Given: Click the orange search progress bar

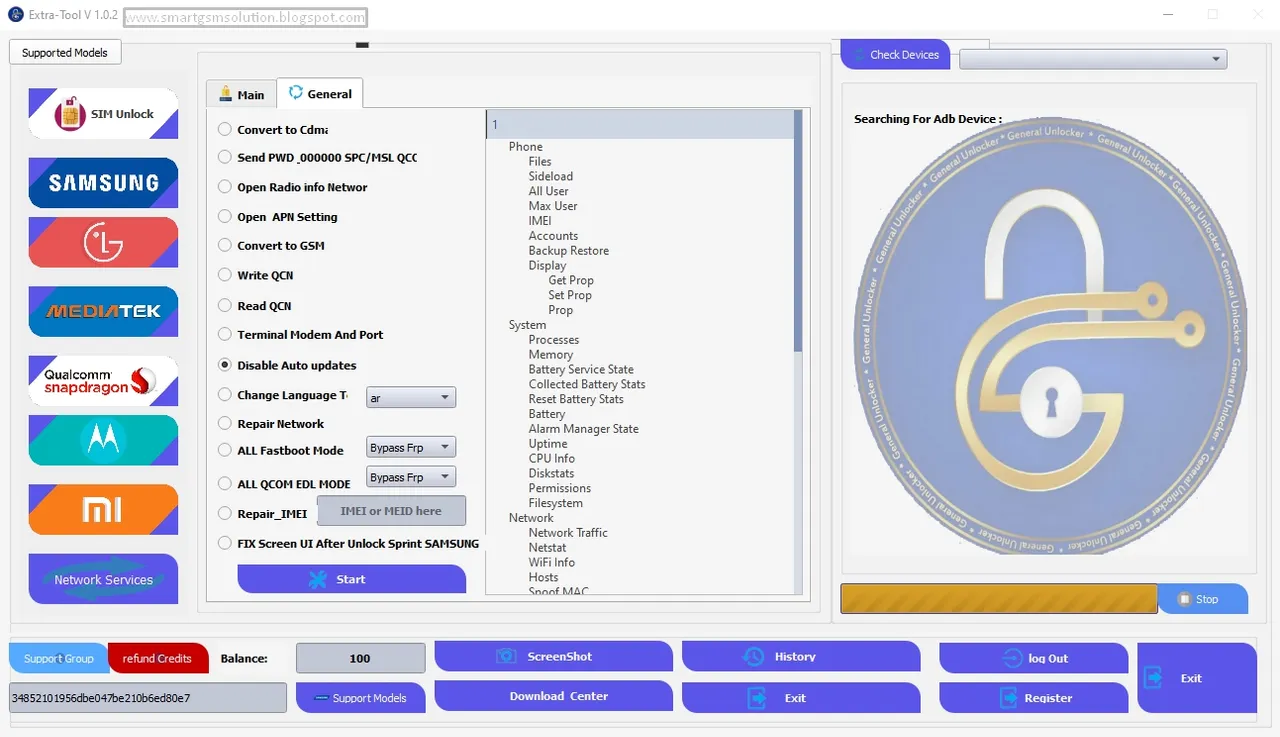Looking at the screenshot, I should coord(999,599).
